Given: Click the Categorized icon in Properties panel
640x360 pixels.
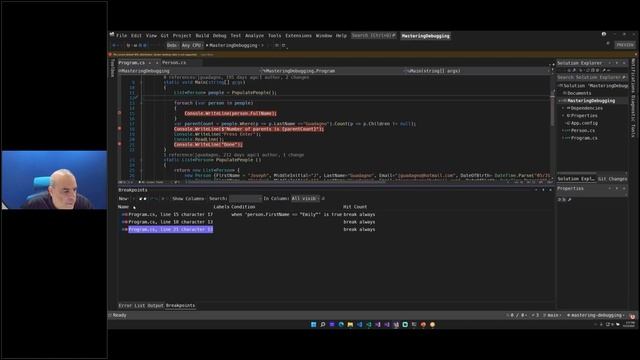Looking at the screenshot, I should (560, 200).
